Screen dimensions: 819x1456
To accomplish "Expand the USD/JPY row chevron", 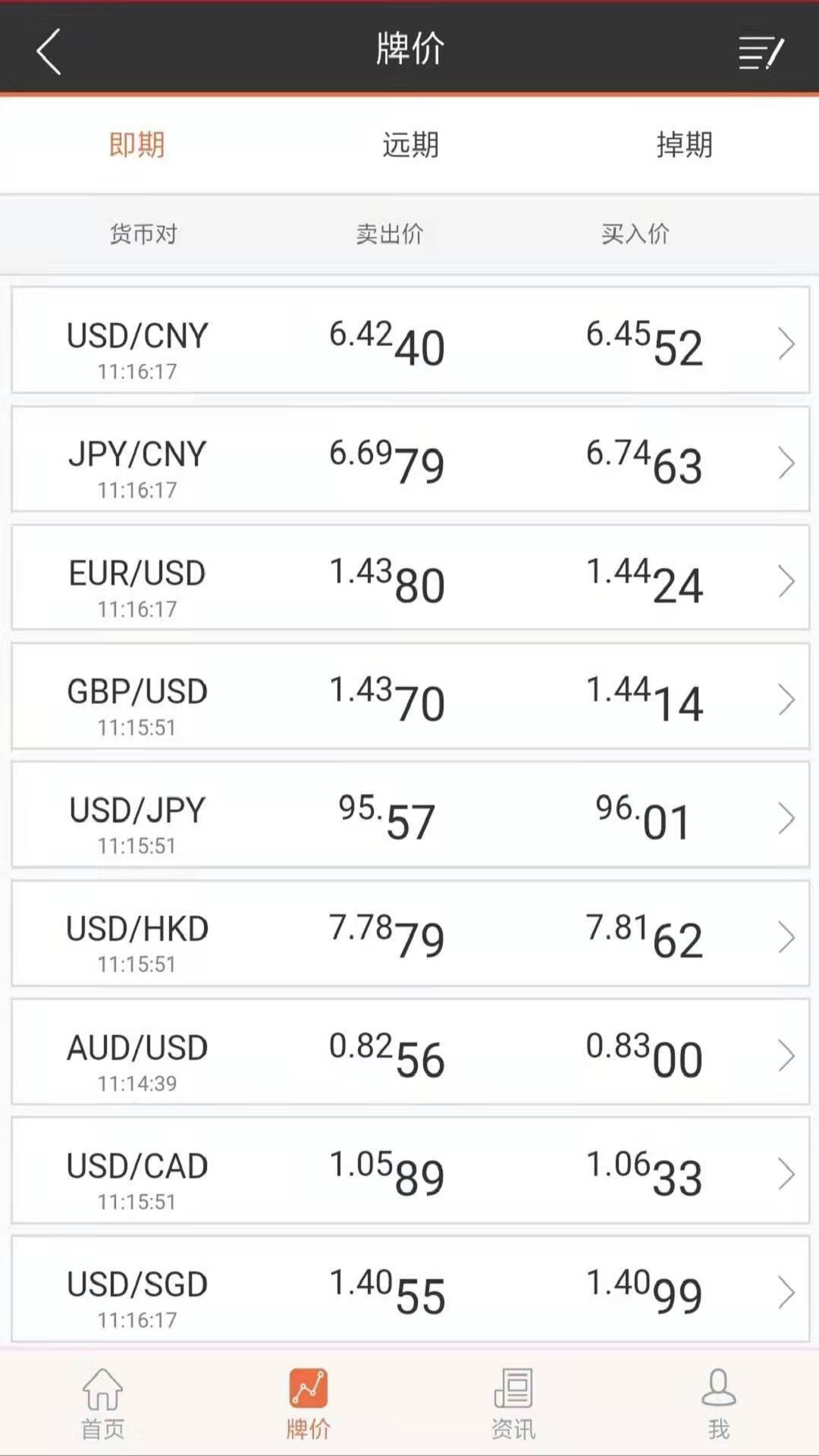I will coord(786,818).
